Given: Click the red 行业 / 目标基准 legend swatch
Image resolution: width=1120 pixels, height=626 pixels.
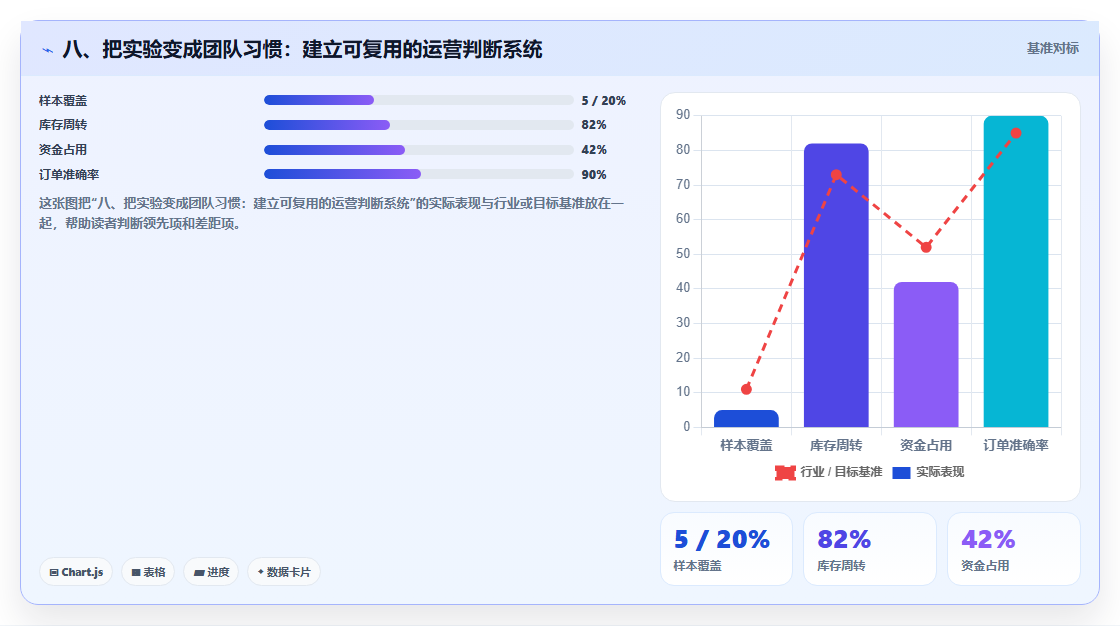Looking at the screenshot, I should tap(785, 472).
